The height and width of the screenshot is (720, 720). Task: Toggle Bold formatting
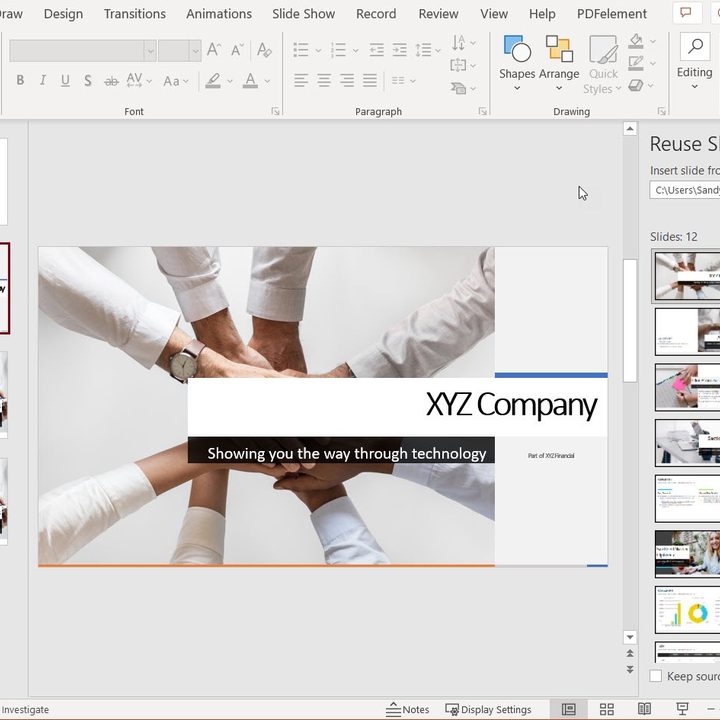[20, 80]
